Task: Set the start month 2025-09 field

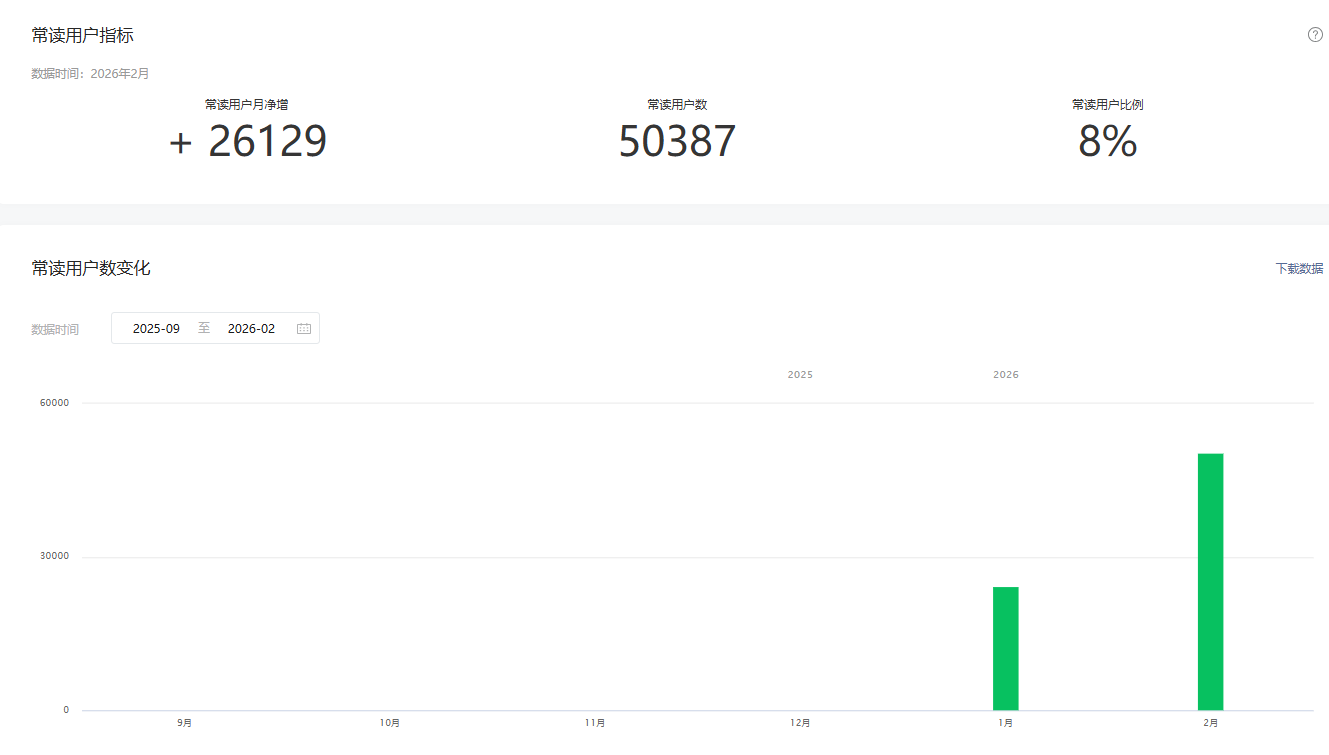Action: (x=156, y=328)
